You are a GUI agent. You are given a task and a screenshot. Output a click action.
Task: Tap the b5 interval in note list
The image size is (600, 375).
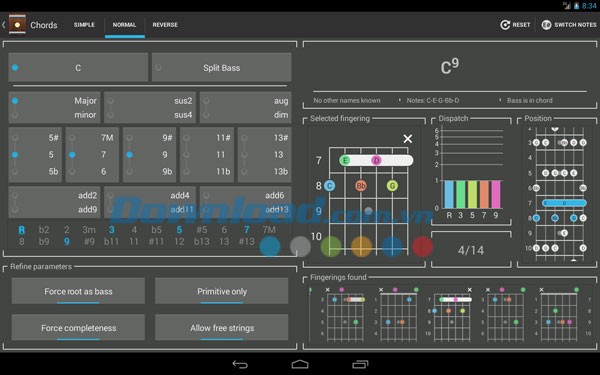(x=157, y=230)
